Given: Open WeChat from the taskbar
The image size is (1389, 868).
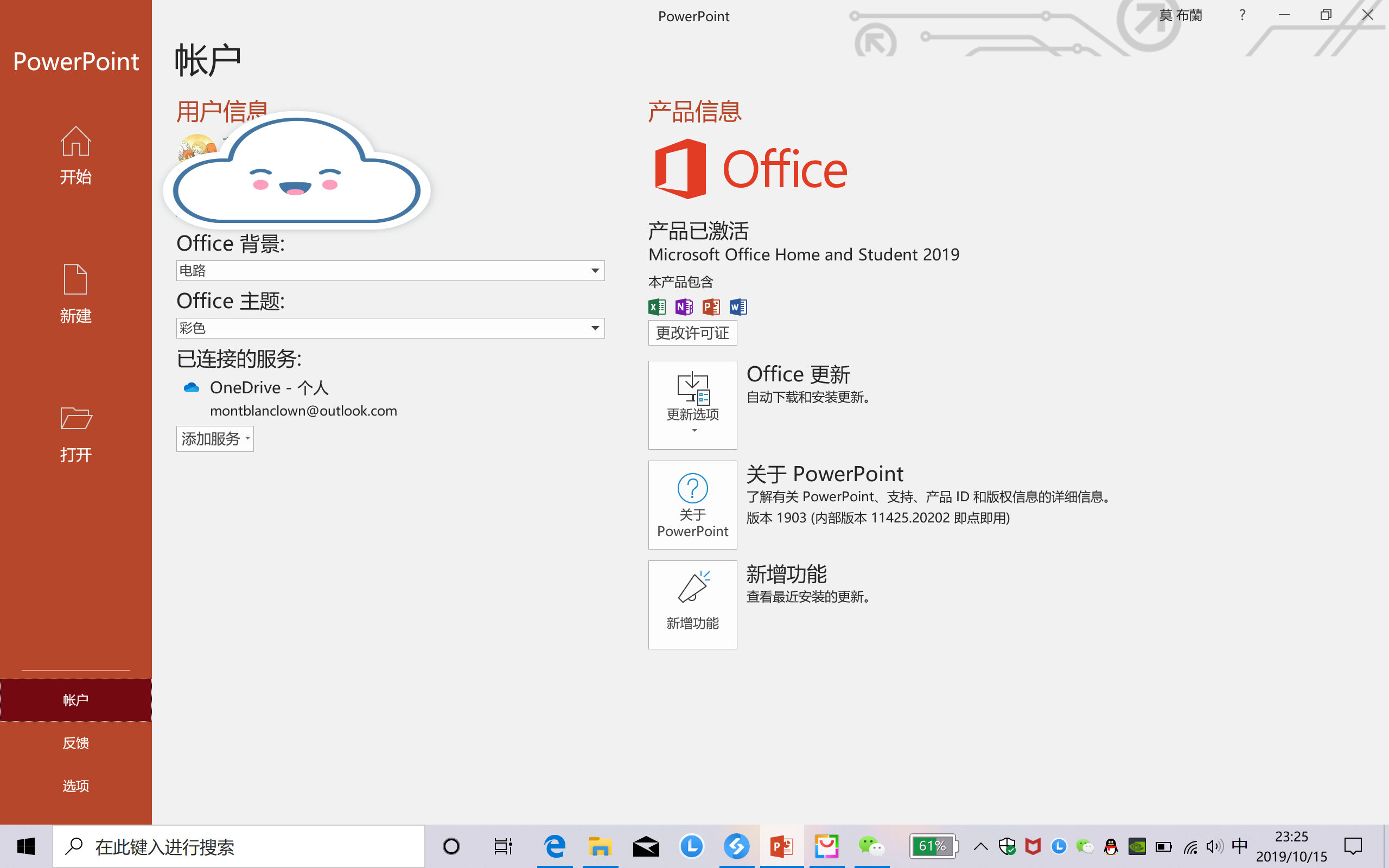Looking at the screenshot, I should click(x=871, y=846).
